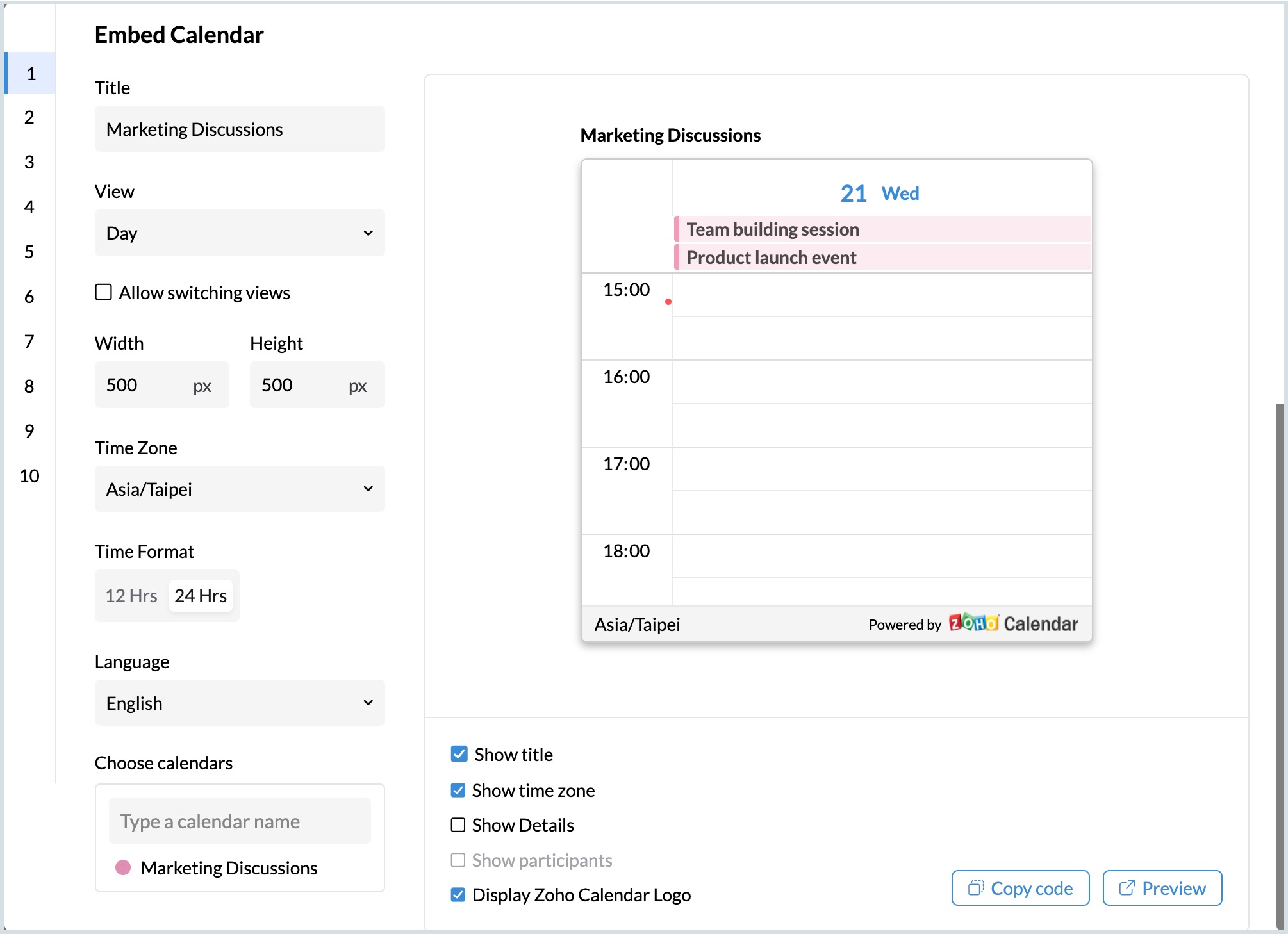Select sidebar item 9
This screenshot has height=934, width=1288.
30,431
